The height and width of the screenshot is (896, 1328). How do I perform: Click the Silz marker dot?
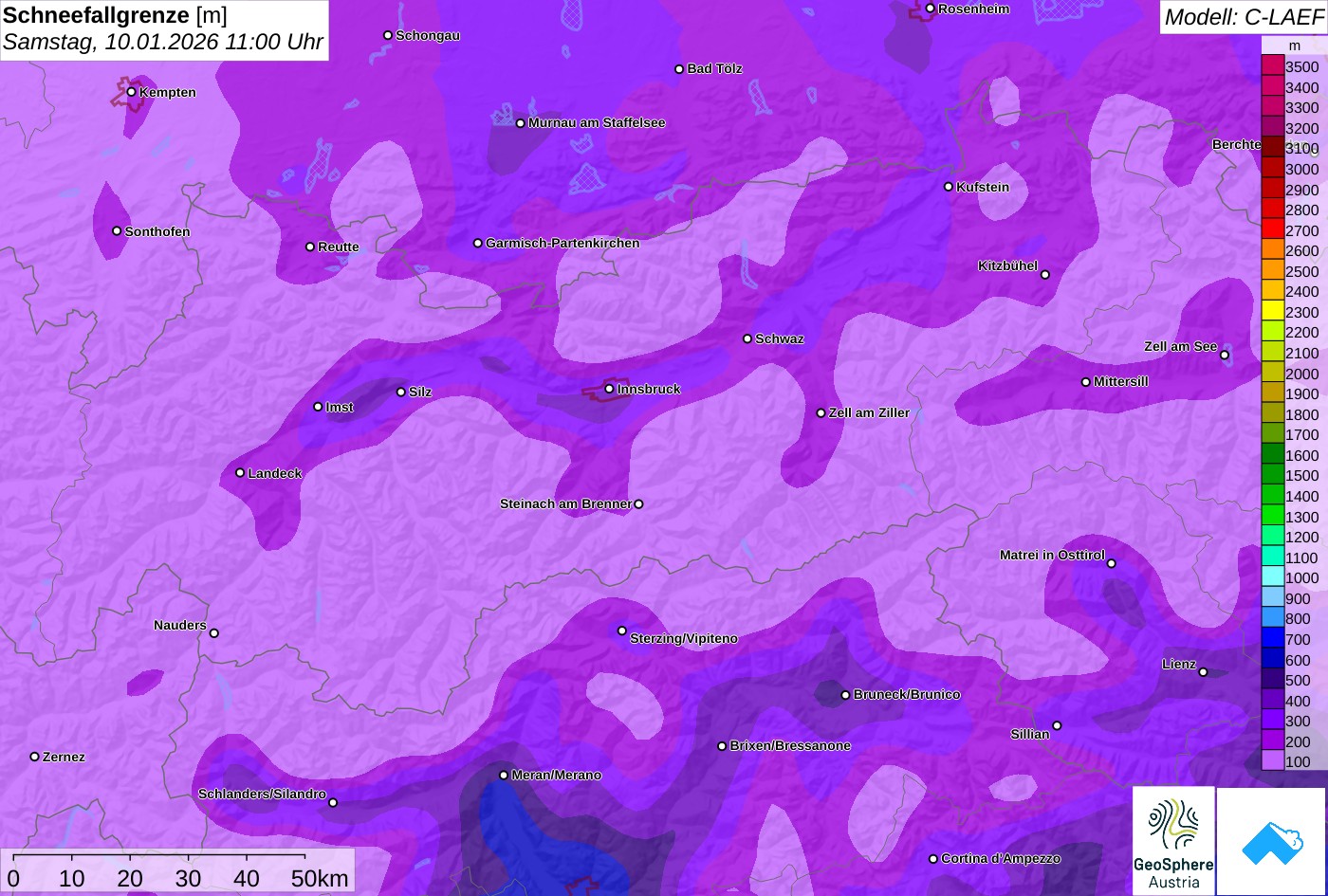pyautogui.click(x=400, y=392)
